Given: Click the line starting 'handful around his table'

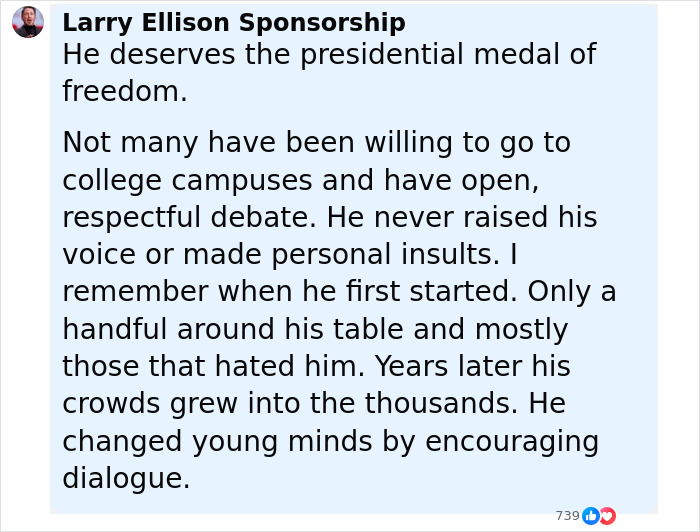Looking at the screenshot, I should 315,329.
